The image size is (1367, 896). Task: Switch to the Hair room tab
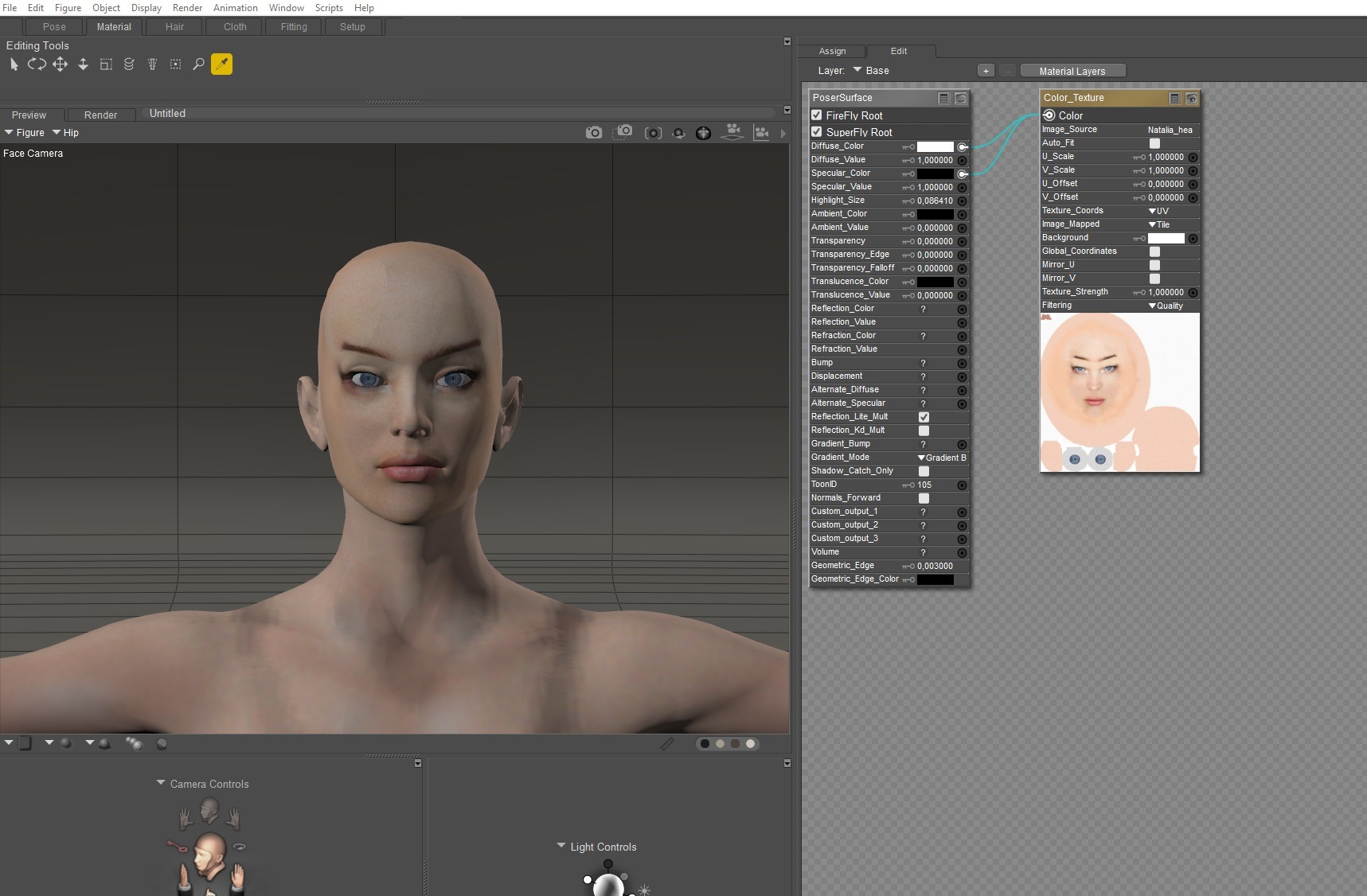174,27
